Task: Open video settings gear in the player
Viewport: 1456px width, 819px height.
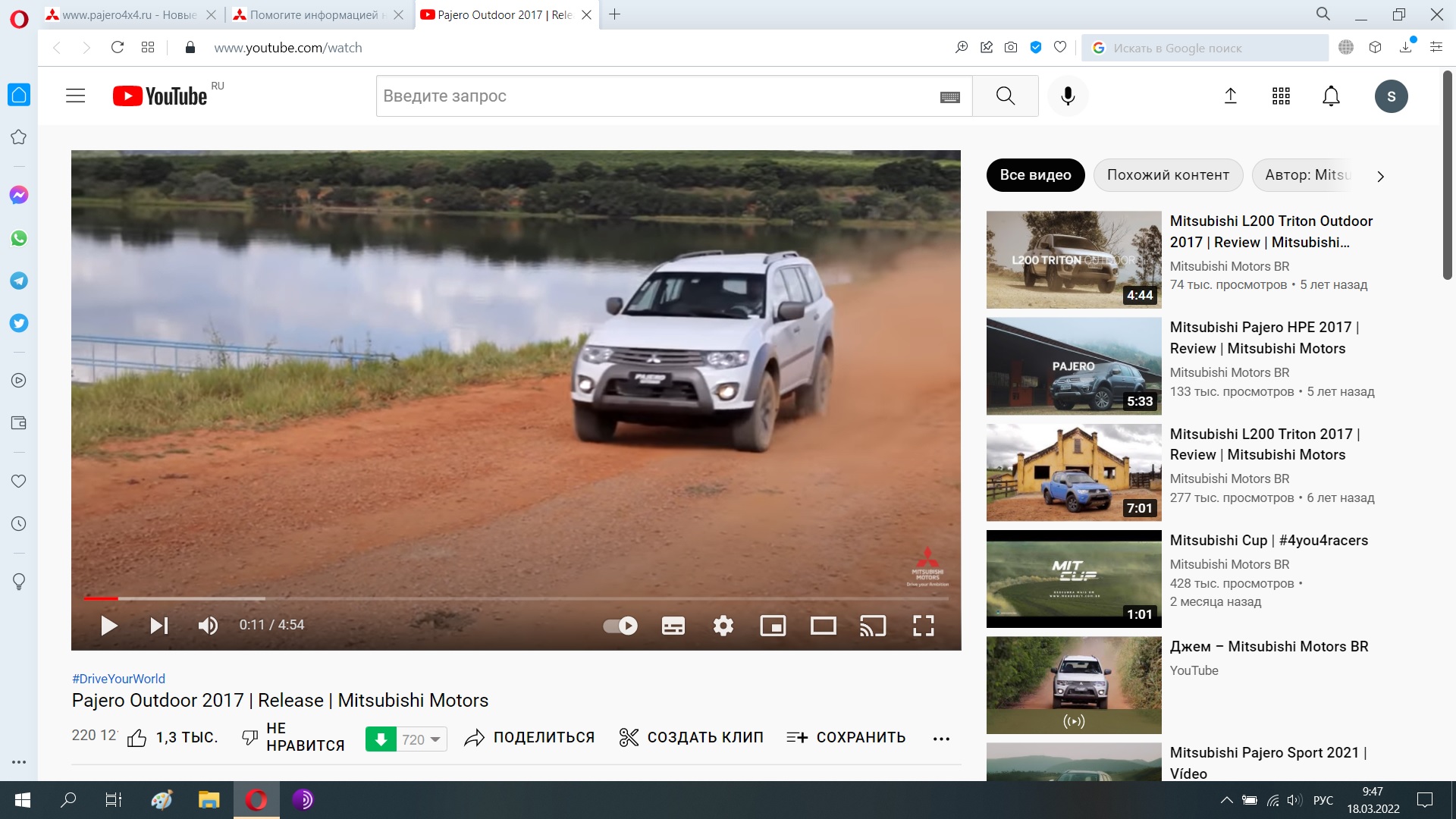Action: coord(723,626)
